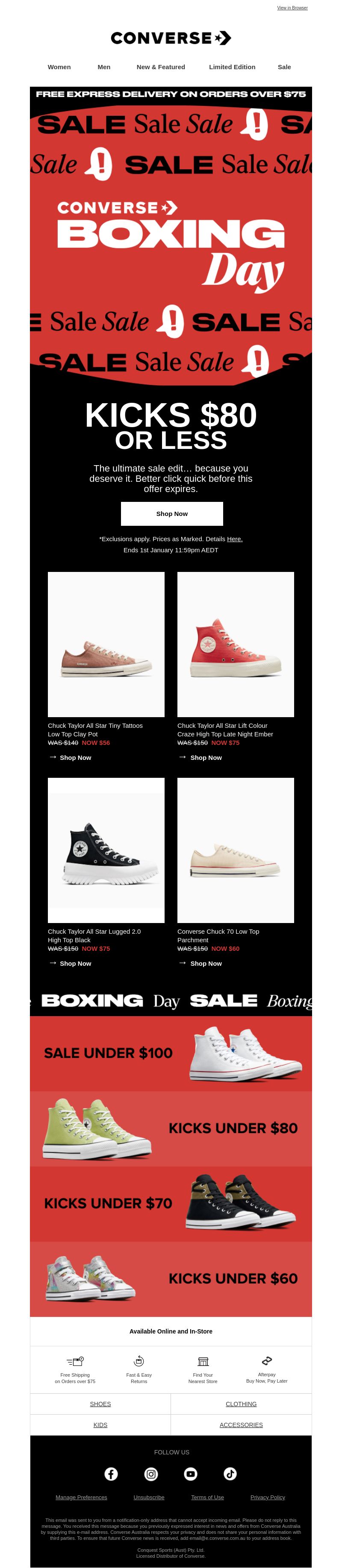Open the ACCESSORIES category link
Image resolution: width=342 pixels, height=1568 pixels.
[x=242, y=1425]
